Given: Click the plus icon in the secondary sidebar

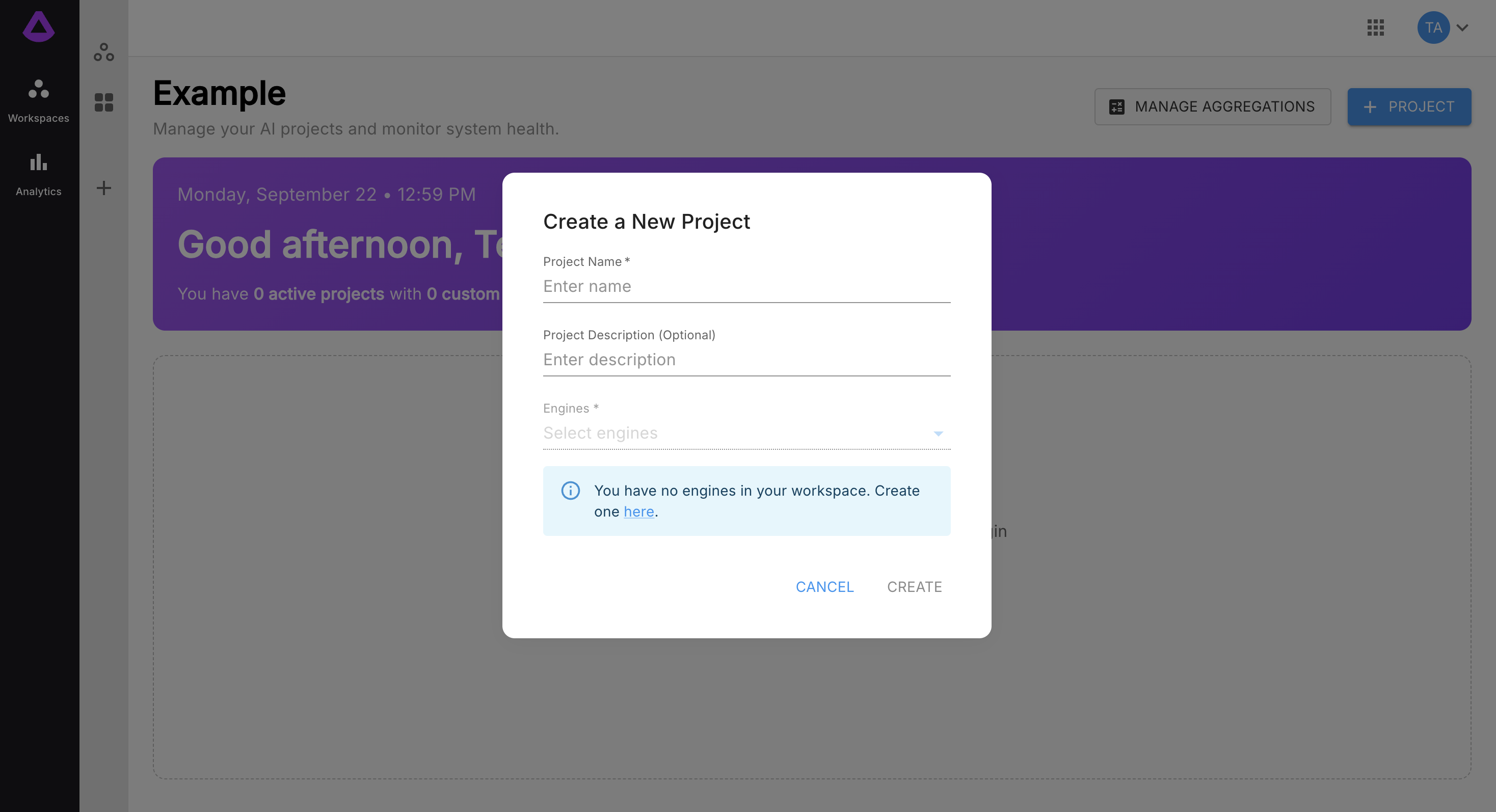Looking at the screenshot, I should click(103, 188).
